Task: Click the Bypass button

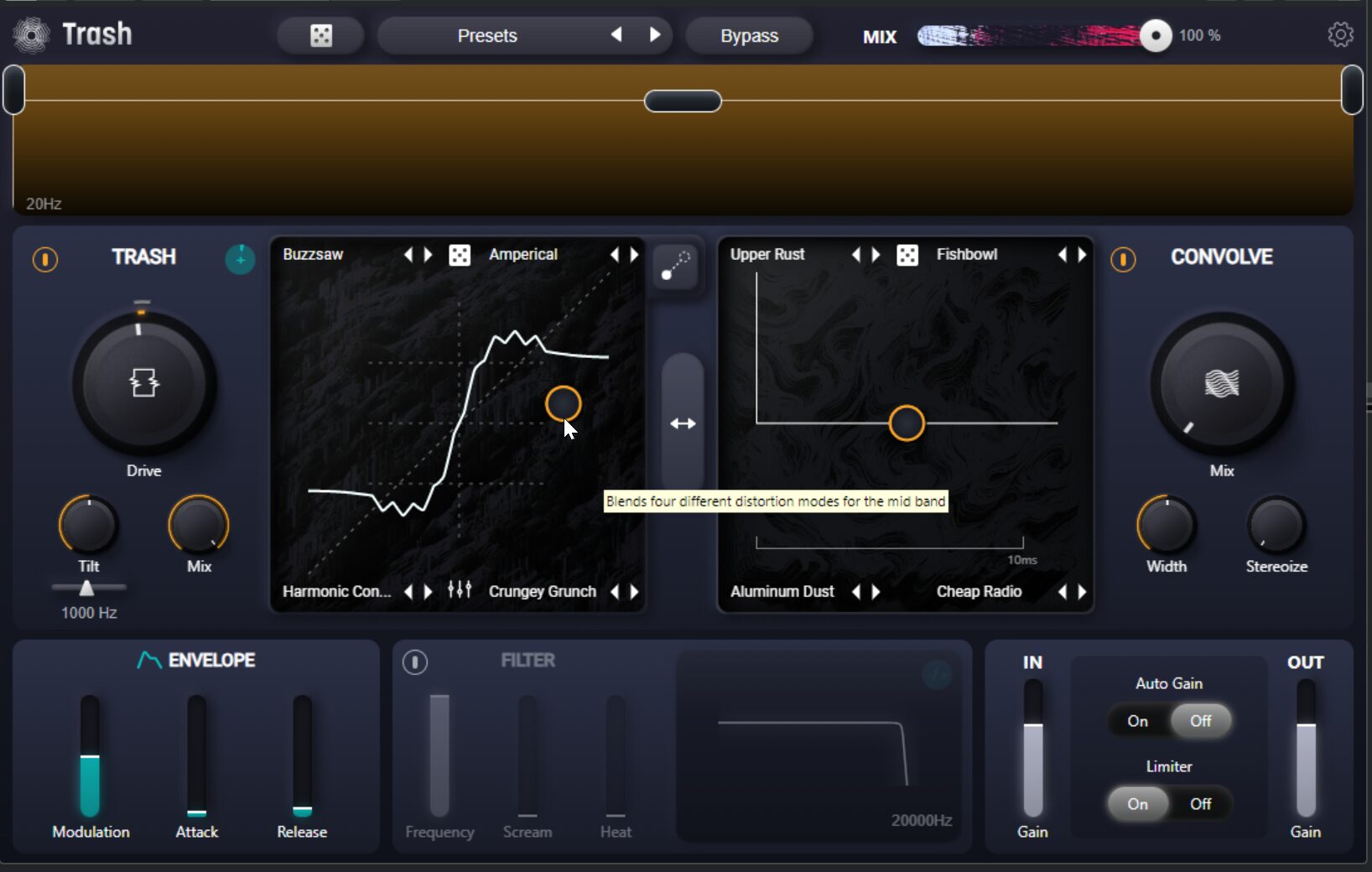Action: point(749,36)
